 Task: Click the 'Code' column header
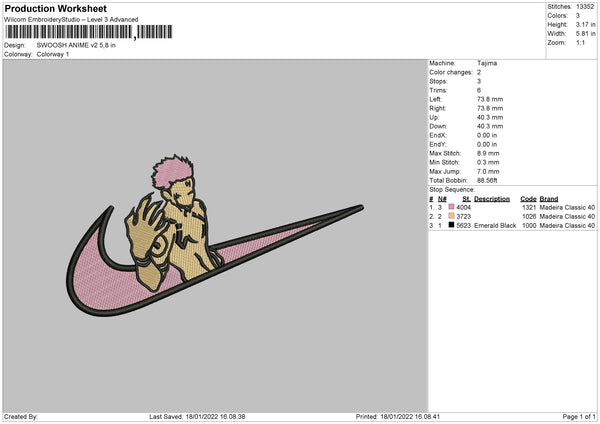[x=528, y=199]
